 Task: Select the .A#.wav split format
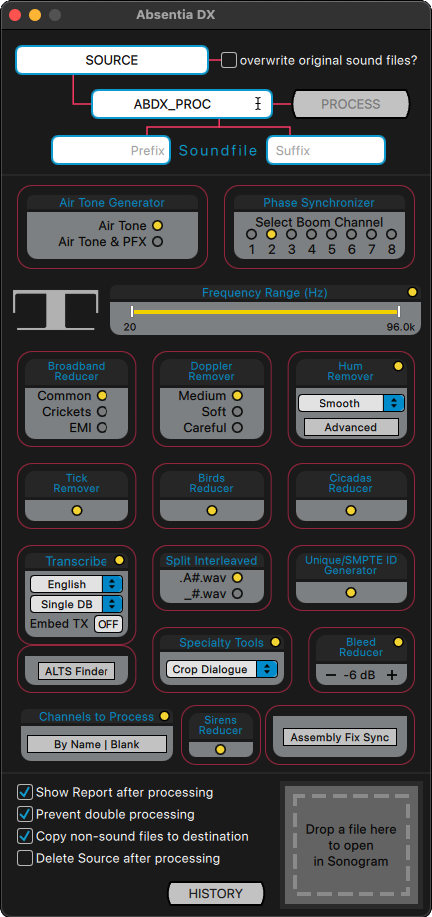point(237,578)
